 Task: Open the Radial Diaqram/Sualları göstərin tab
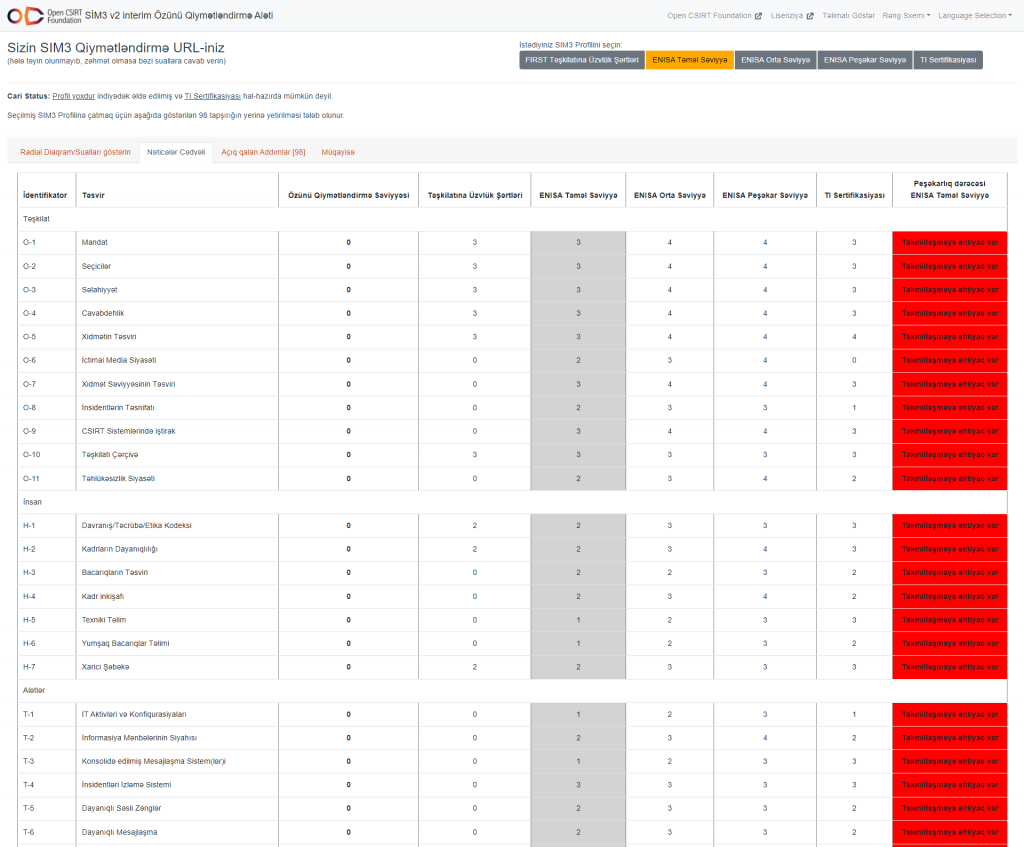pos(75,152)
